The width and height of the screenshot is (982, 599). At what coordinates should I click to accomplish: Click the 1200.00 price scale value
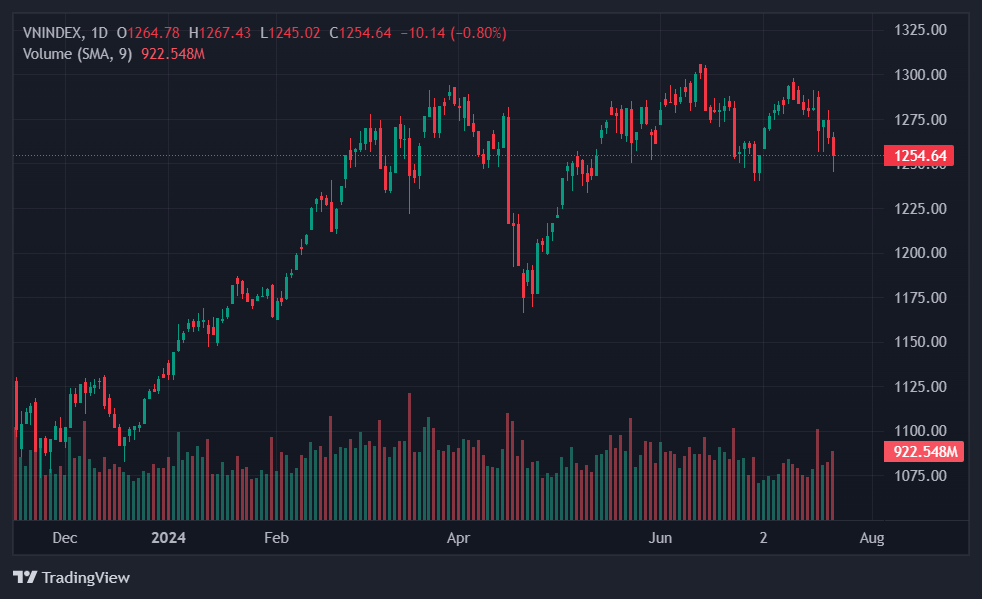point(919,253)
